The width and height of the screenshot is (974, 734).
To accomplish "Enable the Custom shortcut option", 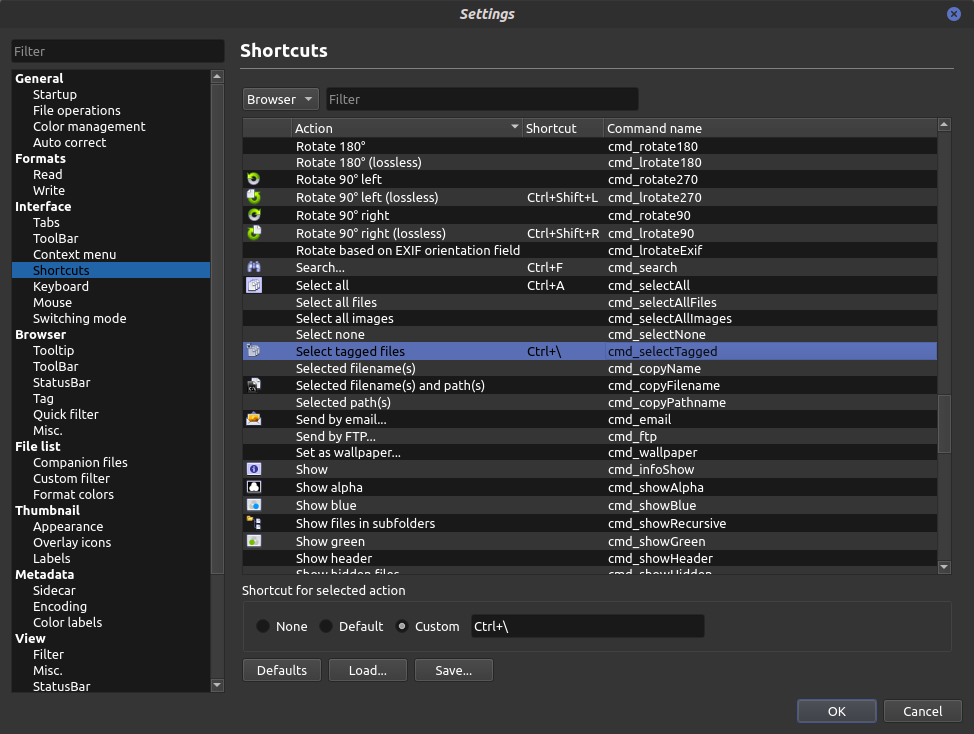I will click(x=402, y=626).
